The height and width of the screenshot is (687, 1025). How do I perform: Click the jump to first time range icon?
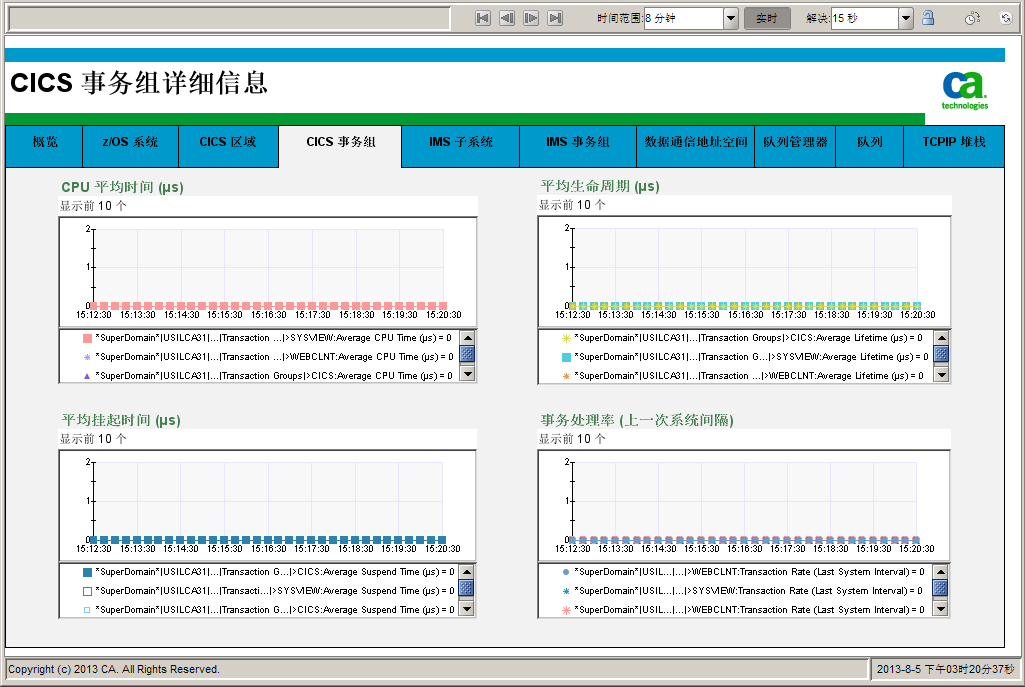483,18
